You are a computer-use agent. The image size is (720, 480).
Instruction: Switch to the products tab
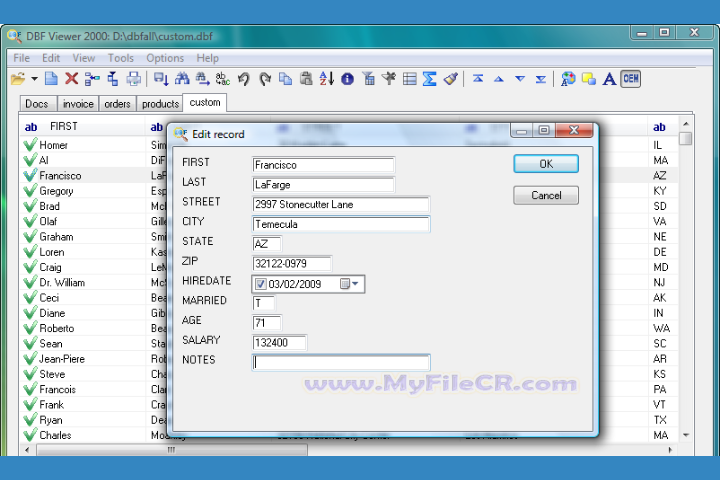pos(160,104)
